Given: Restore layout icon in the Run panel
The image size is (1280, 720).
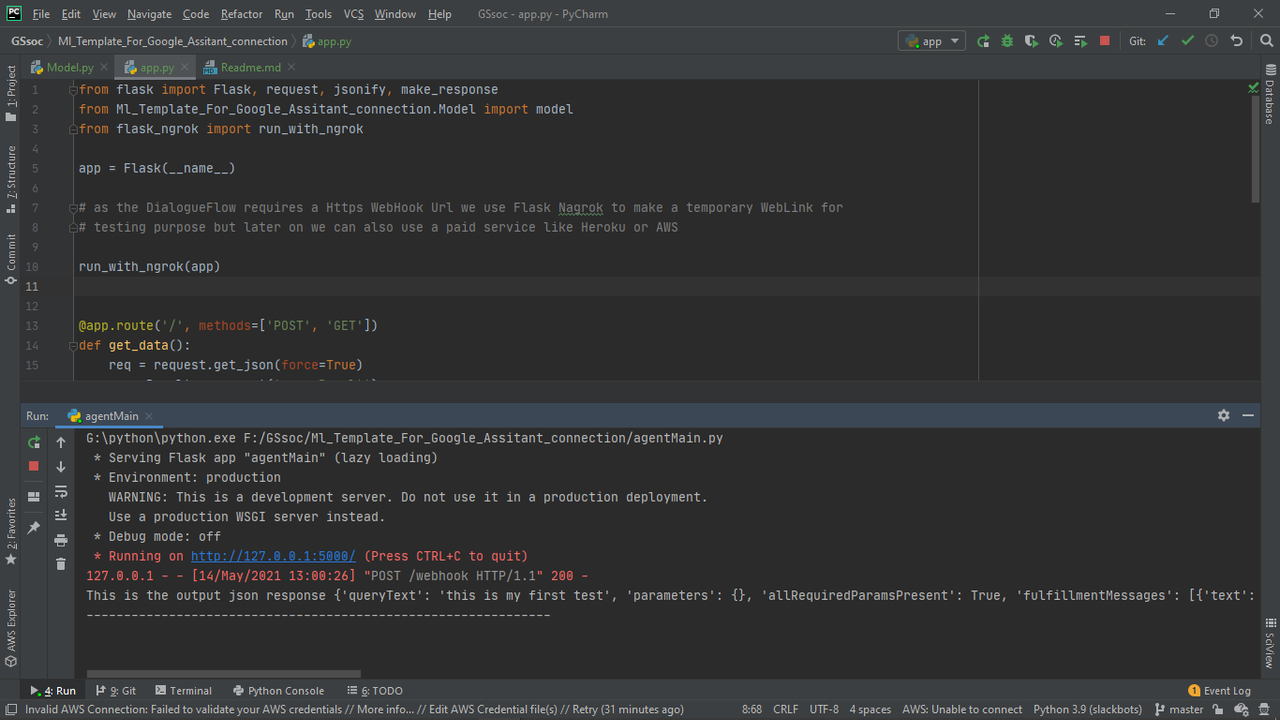Looking at the screenshot, I should [34, 497].
